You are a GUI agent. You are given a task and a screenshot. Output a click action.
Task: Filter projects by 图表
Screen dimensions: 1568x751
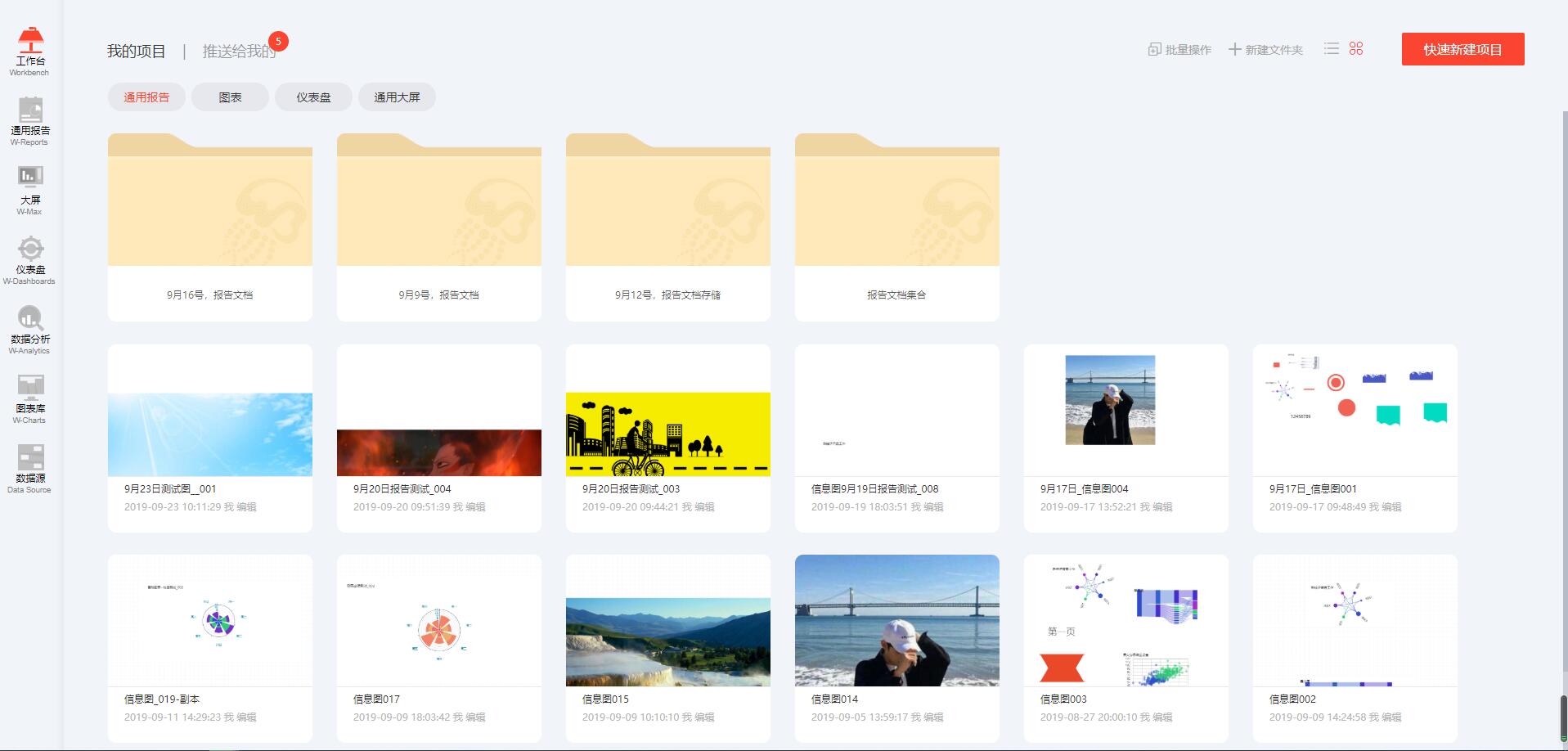point(230,97)
